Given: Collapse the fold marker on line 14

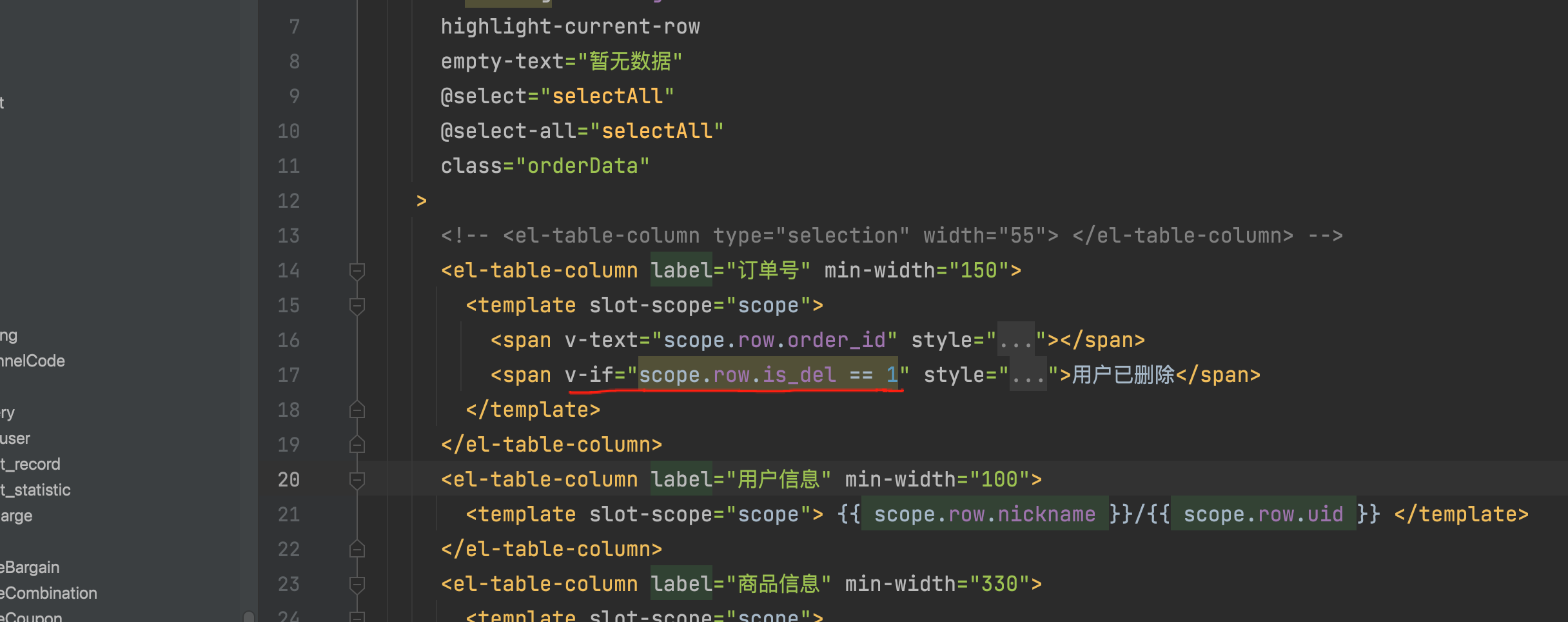Looking at the screenshot, I should point(357,271).
